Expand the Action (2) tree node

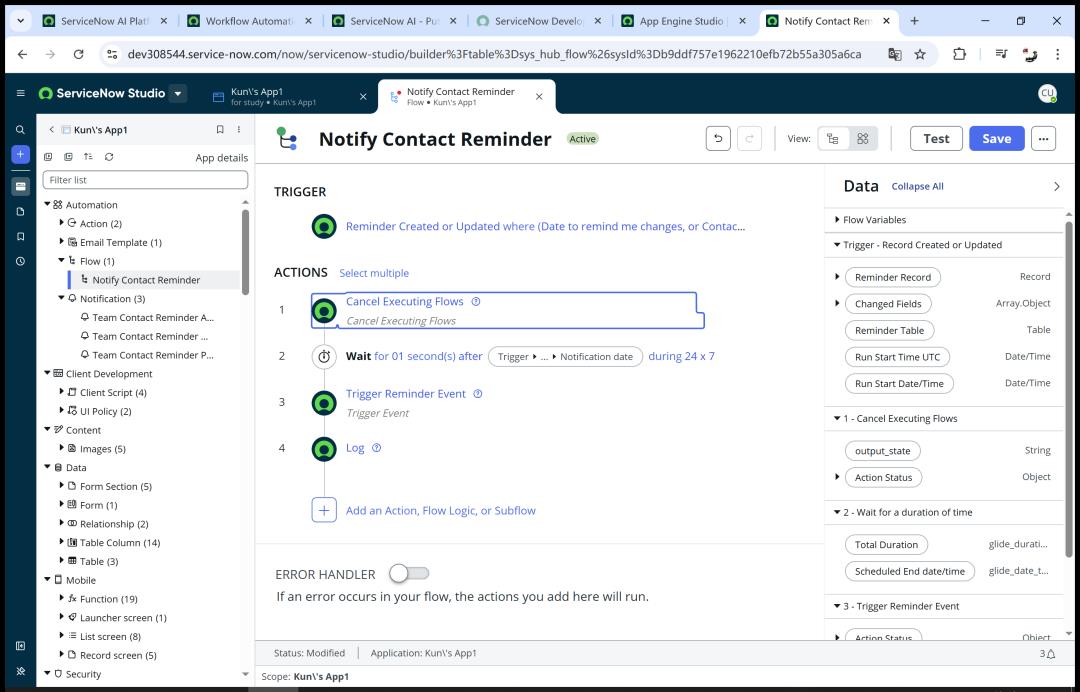click(x=61, y=223)
